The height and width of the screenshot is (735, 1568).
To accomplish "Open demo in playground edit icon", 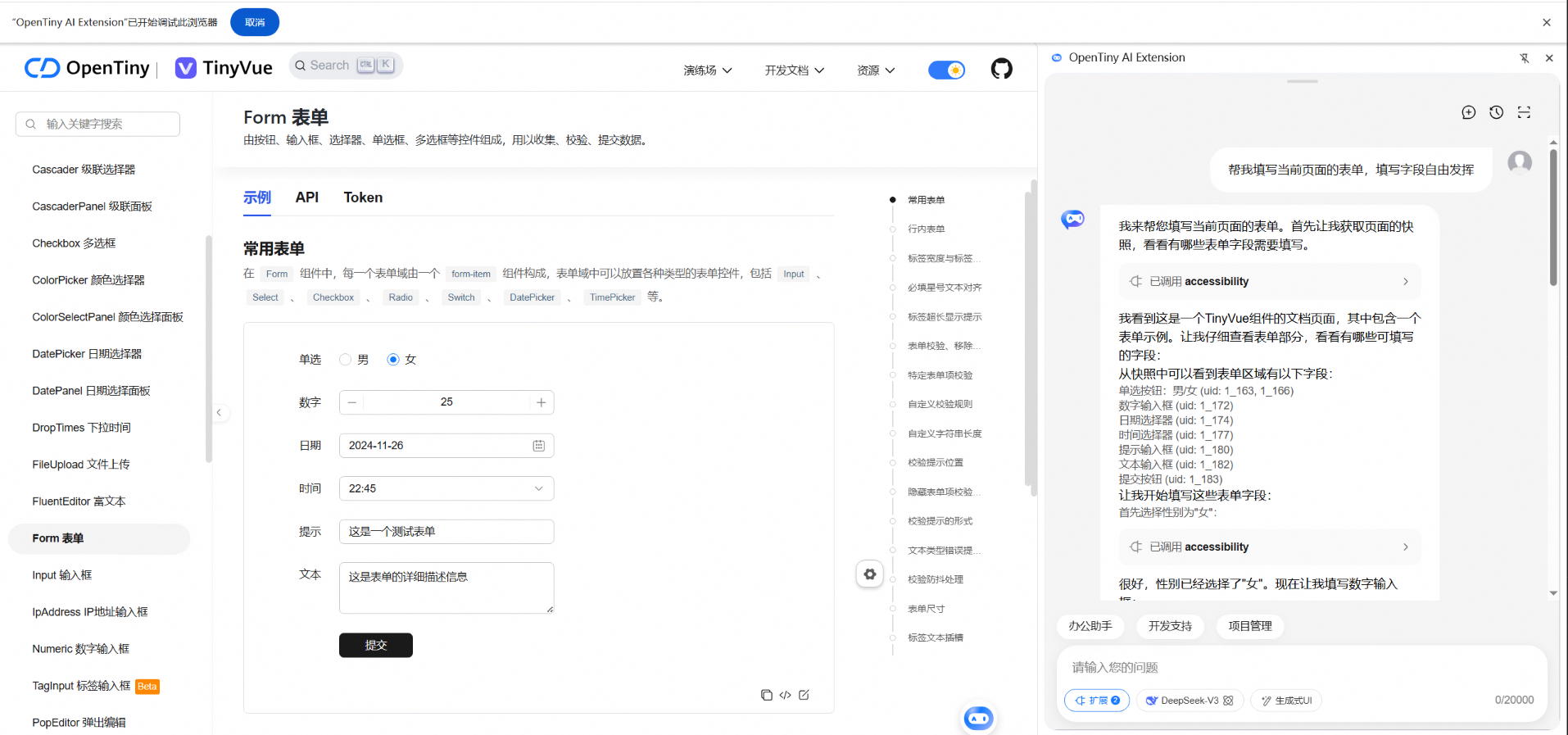I will 804,695.
